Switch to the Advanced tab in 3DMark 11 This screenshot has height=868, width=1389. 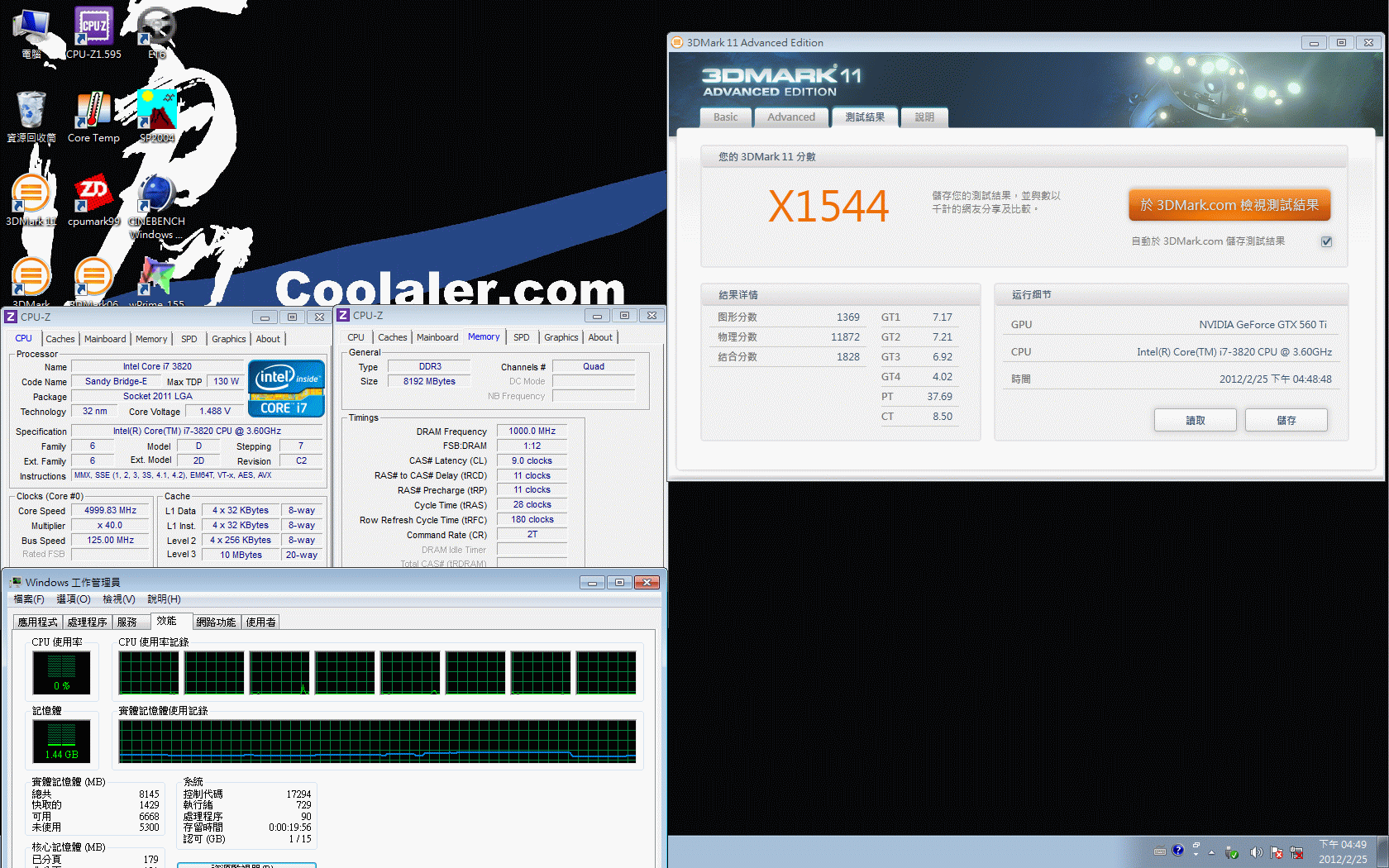pyautogui.click(x=791, y=117)
